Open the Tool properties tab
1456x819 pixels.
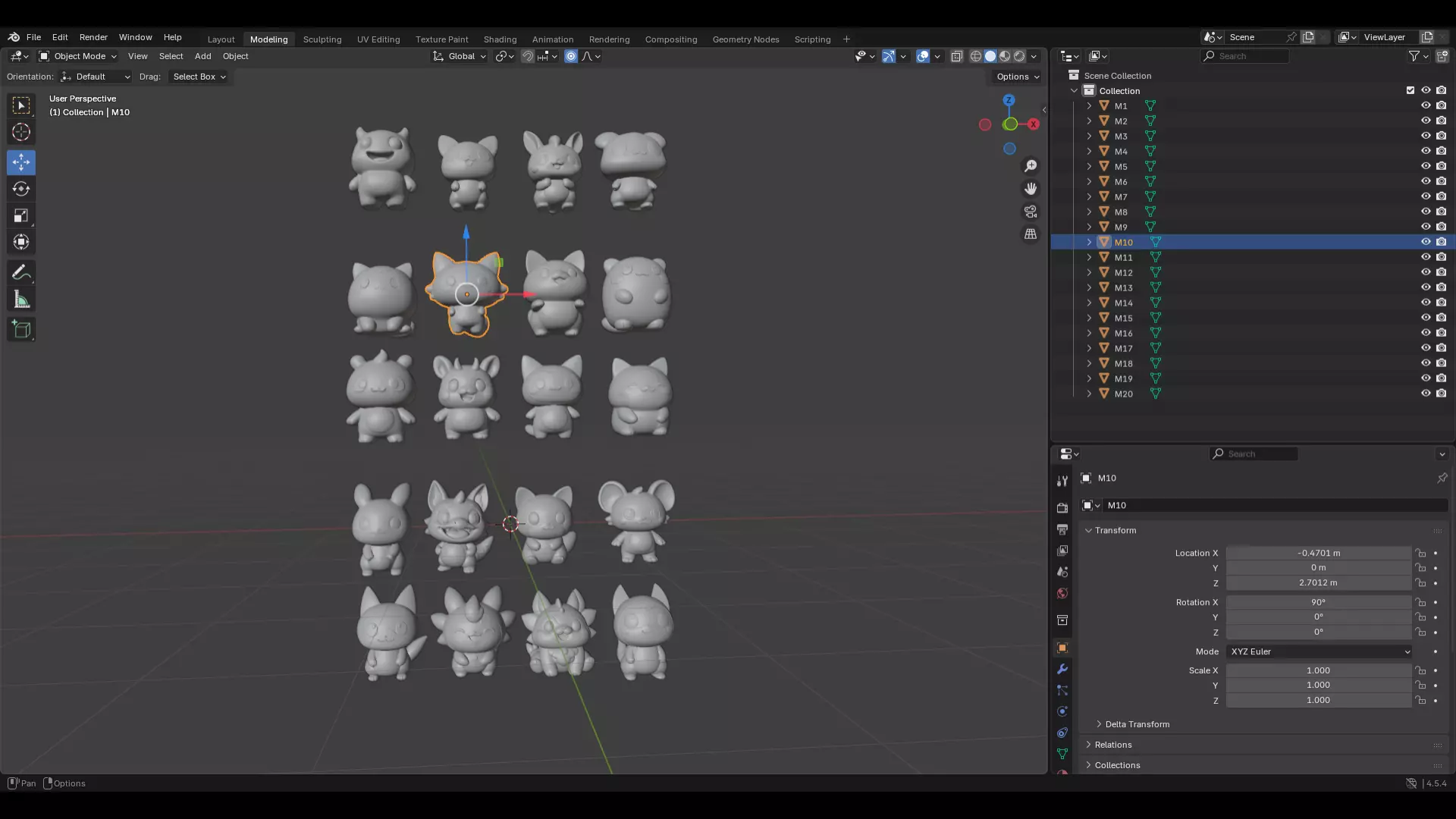point(1062,481)
